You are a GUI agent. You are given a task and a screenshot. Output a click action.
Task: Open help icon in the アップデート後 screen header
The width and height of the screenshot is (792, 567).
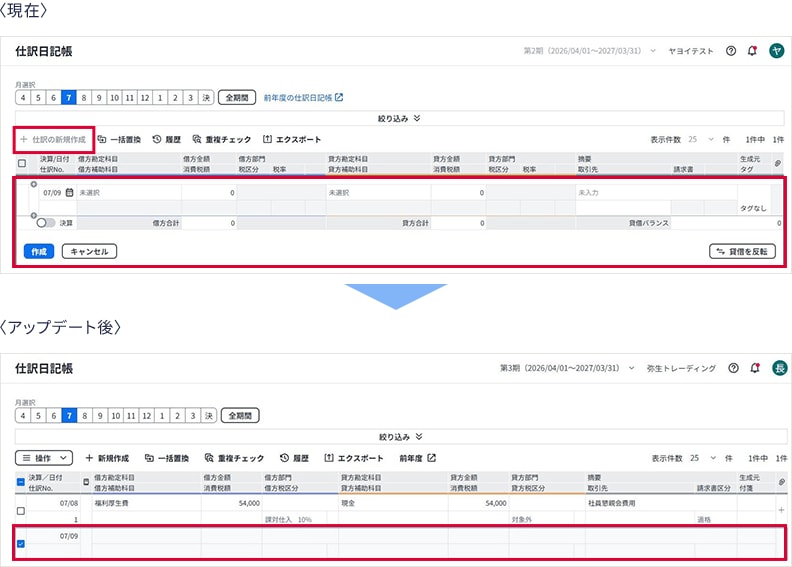coord(733,368)
